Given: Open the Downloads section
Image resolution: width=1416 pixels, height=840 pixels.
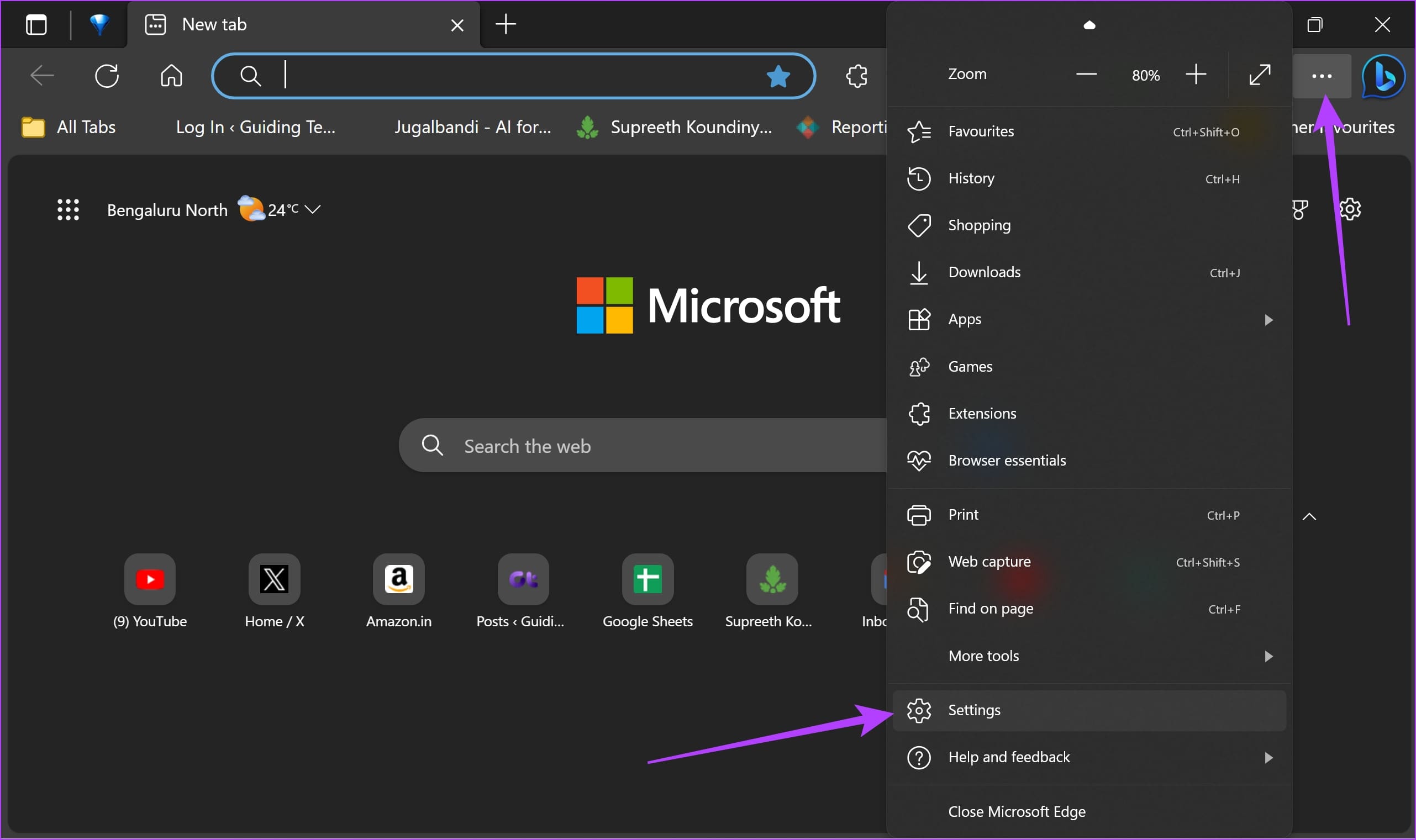Looking at the screenshot, I should coord(984,272).
